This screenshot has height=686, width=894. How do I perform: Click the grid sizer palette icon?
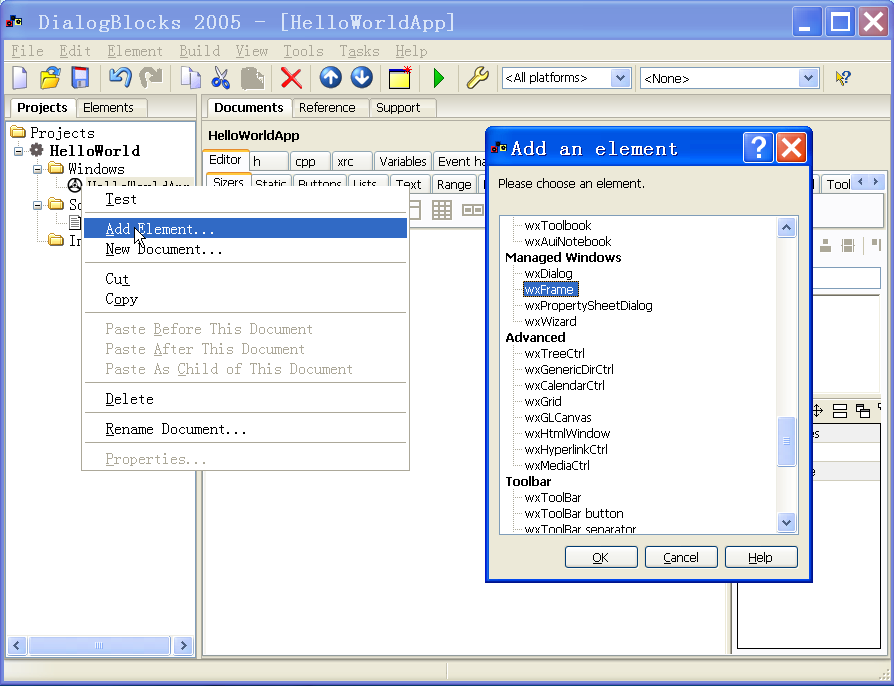(x=442, y=210)
